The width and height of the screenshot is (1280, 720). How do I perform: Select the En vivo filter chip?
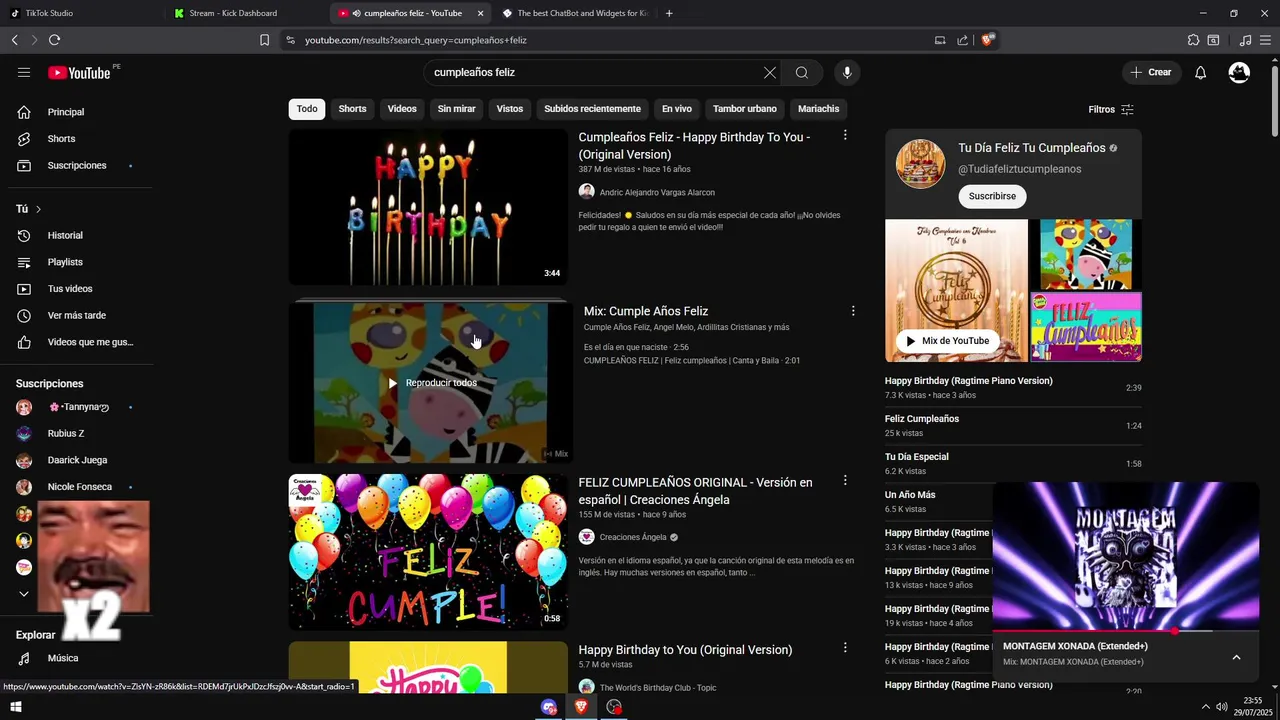click(x=676, y=109)
